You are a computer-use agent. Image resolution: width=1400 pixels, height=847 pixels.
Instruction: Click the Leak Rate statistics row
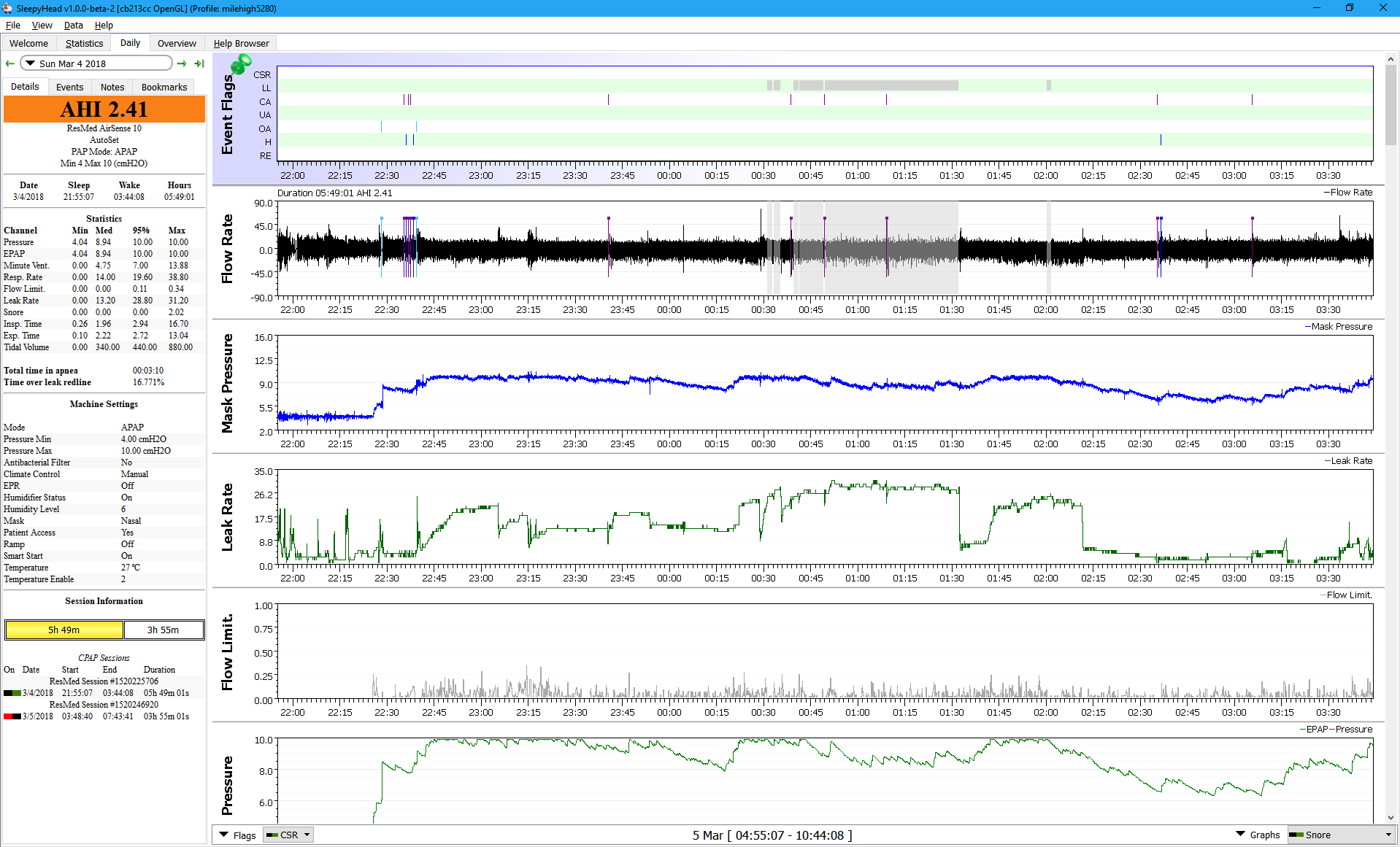click(104, 301)
